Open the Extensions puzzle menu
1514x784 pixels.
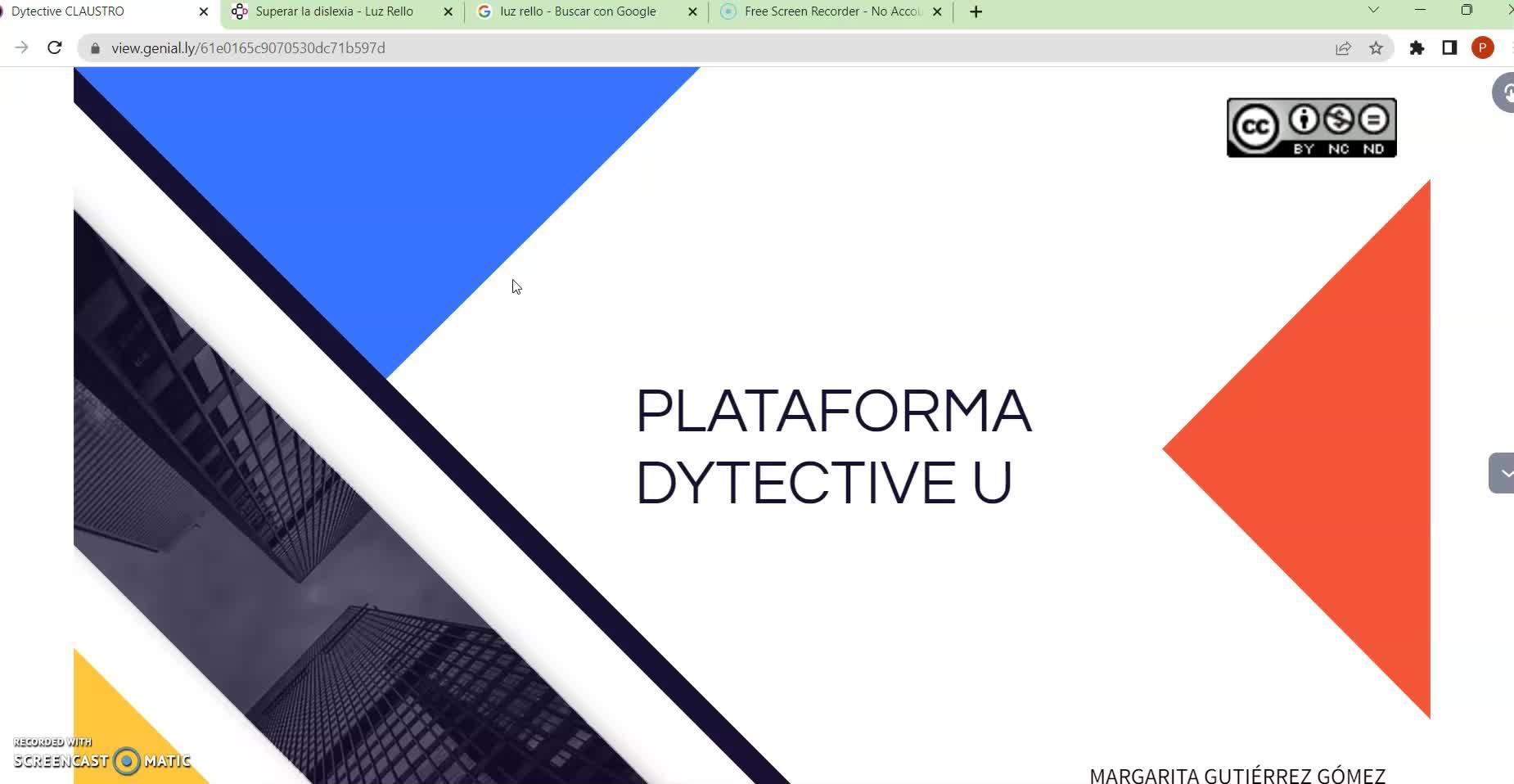pos(1417,48)
